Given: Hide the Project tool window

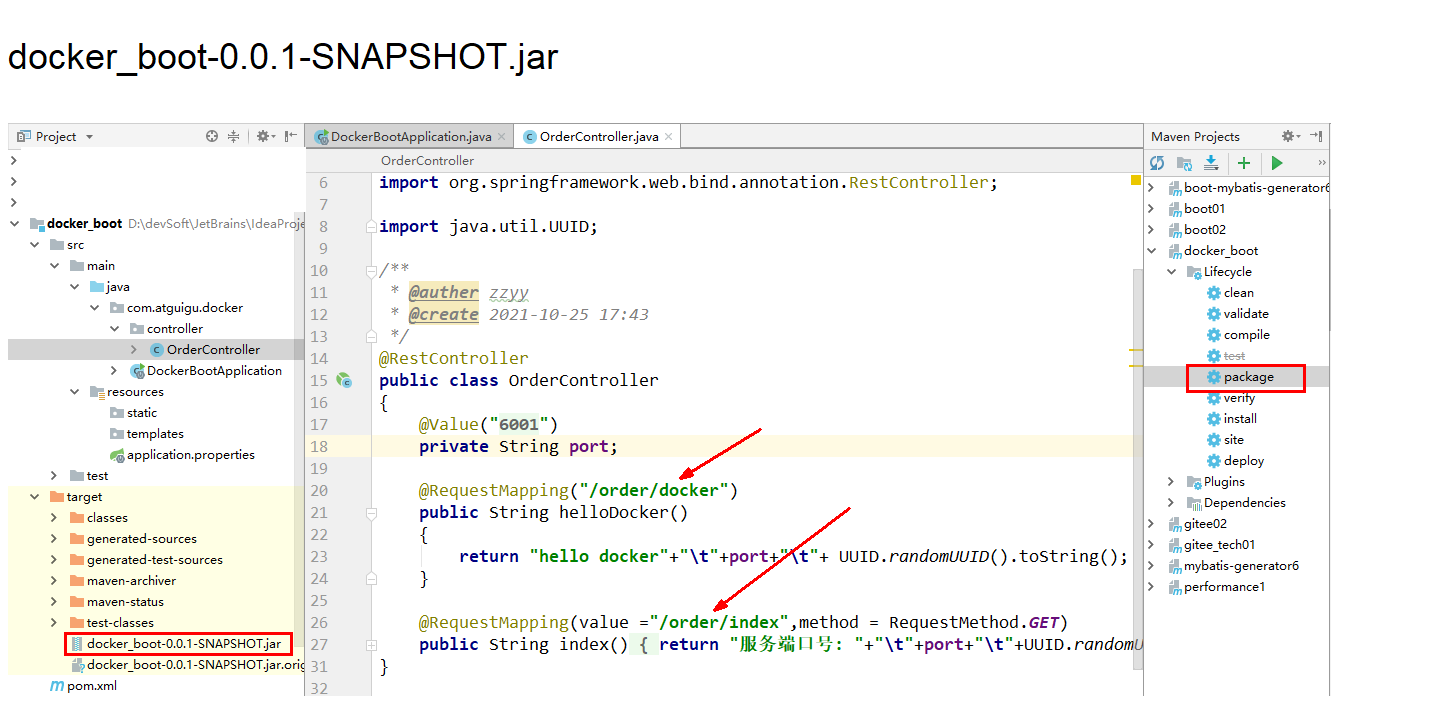Looking at the screenshot, I should (291, 136).
